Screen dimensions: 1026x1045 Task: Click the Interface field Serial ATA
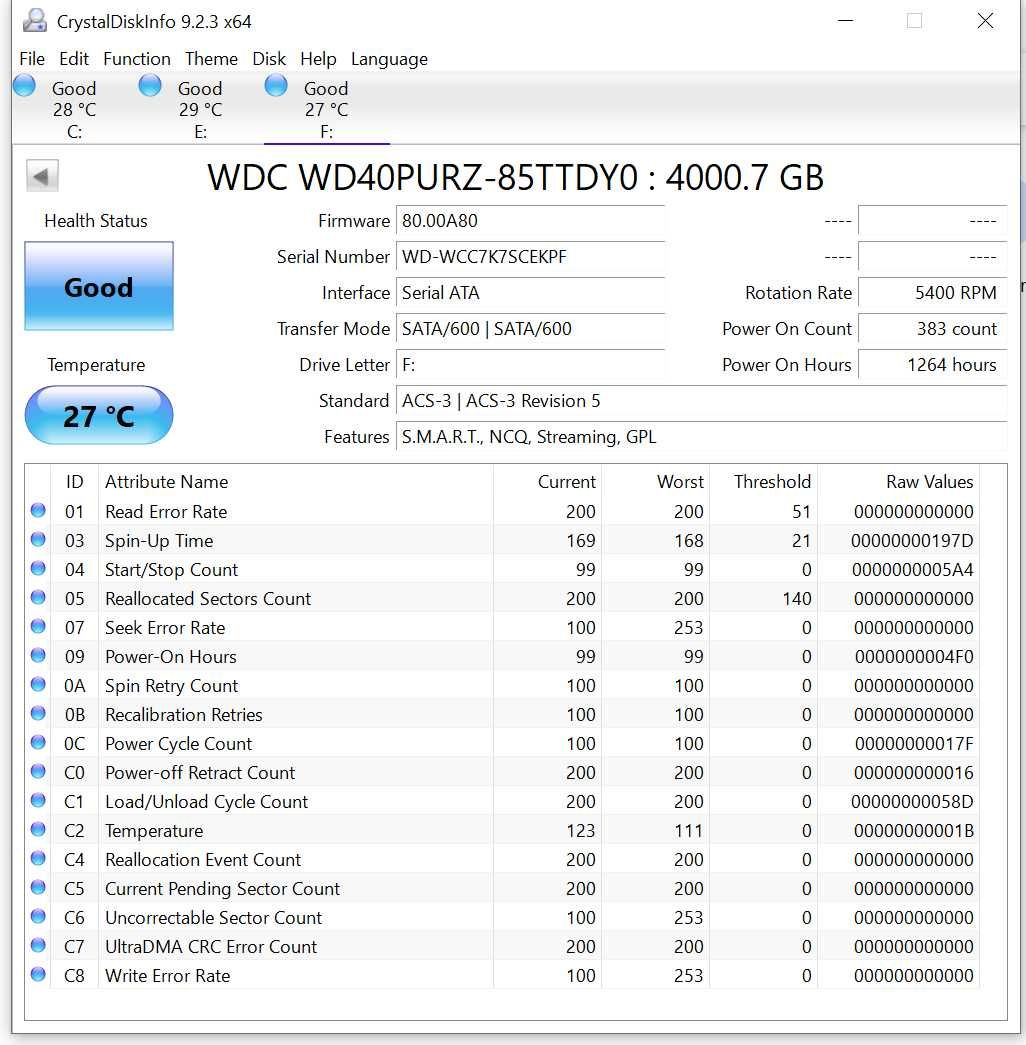pos(531,293)
